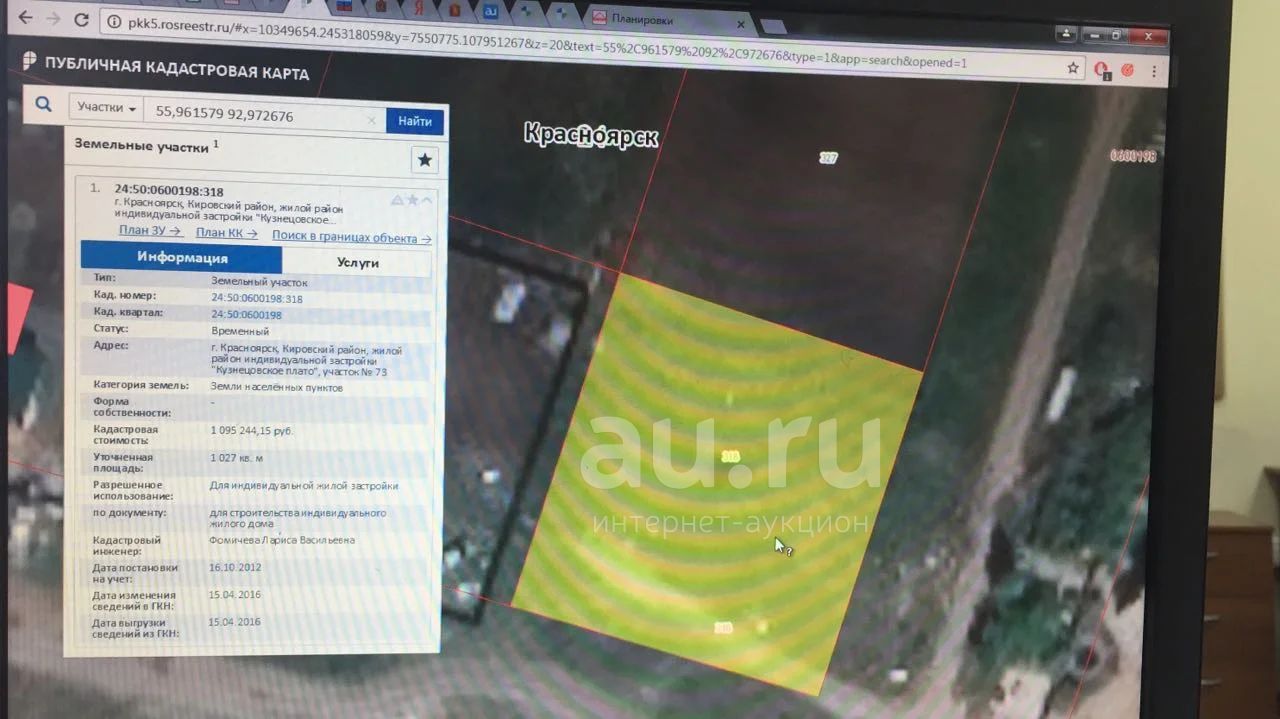This screenshot has width=1280, height=719.
Task: Switch to the blue au browser tab
Action: click(492, 11)
